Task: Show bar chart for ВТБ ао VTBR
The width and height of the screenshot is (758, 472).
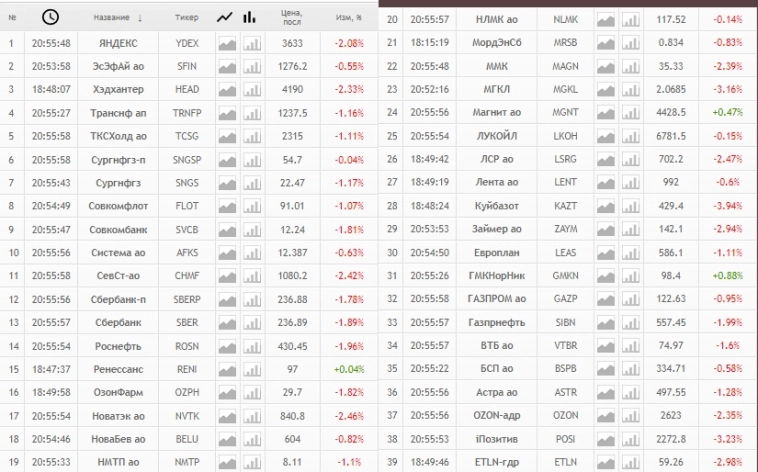Action: click(x=630, y=346)
